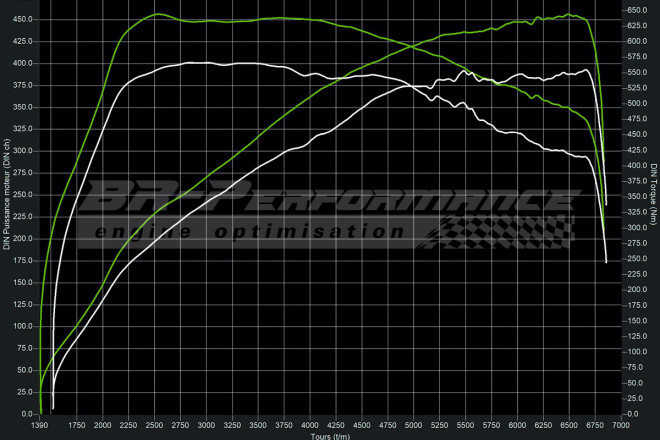Click the 550.0 torque axis value

pyautogui.click(x=637, y=72)
